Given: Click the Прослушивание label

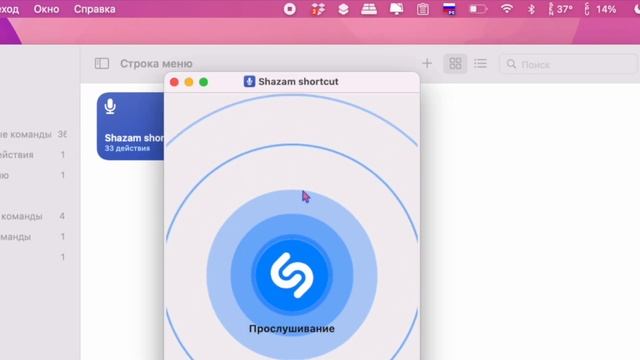Looking at the screenshot, I should pos(292,329).
